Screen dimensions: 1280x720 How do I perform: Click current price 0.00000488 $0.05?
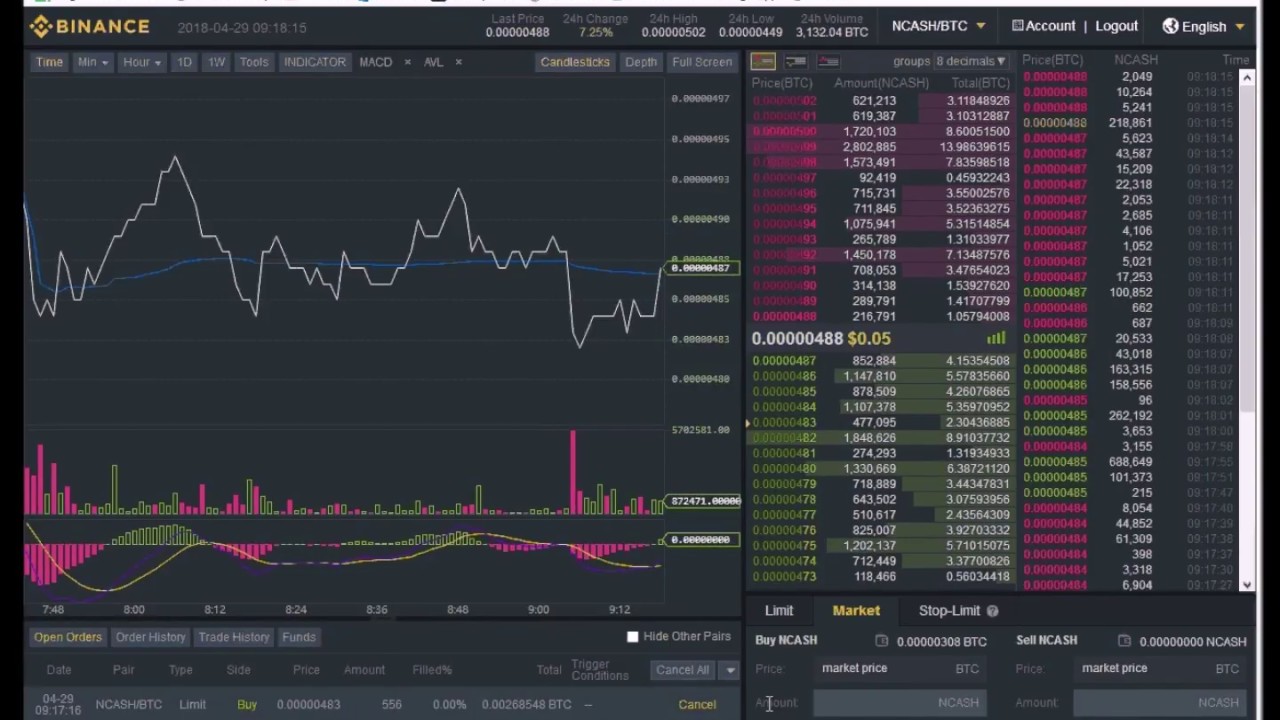coord(820,338)
